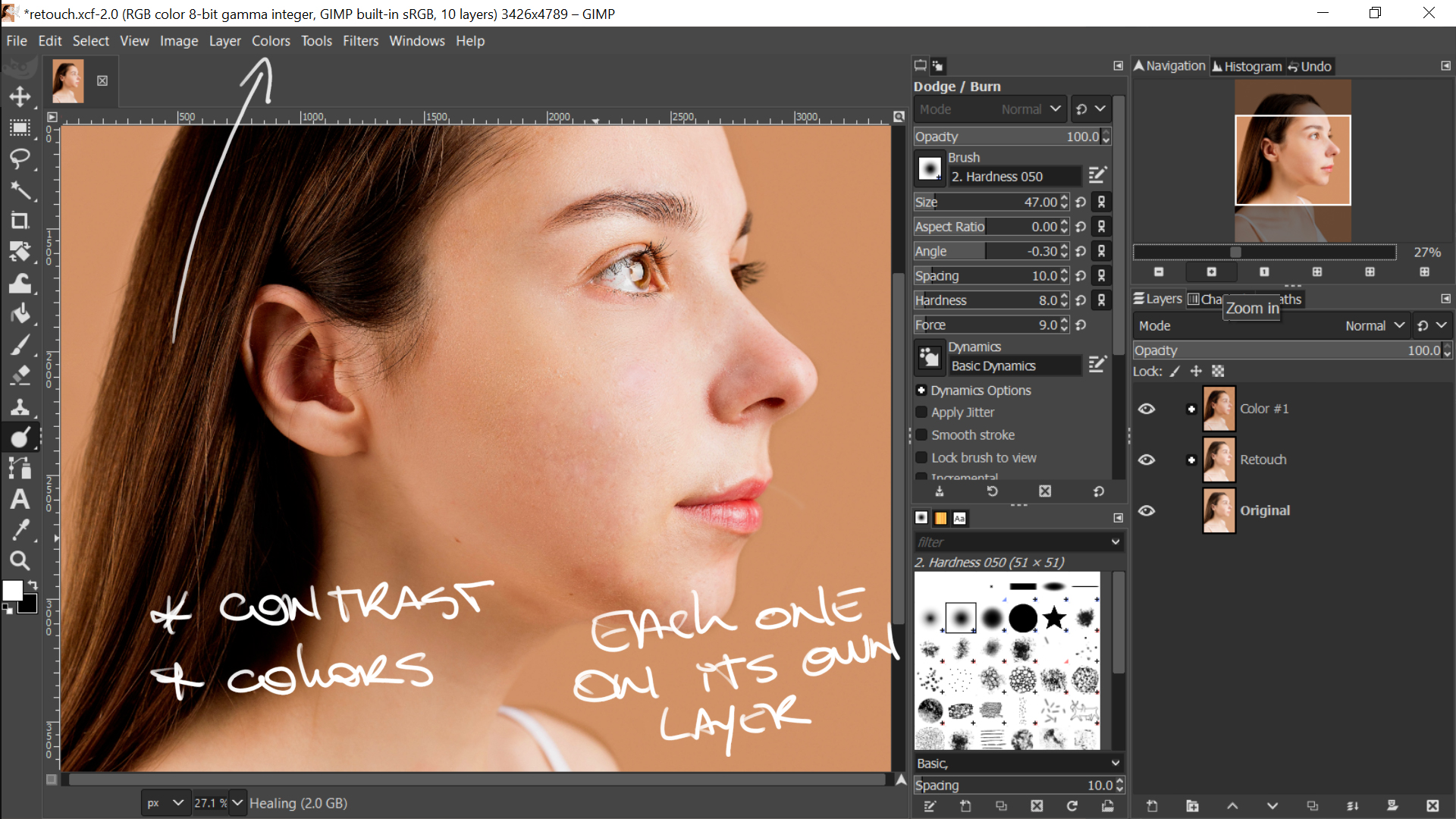Viewport: 1456px width, 819px height.
Task: Select the Zoom magnifier tool
Action: [20, 561]
